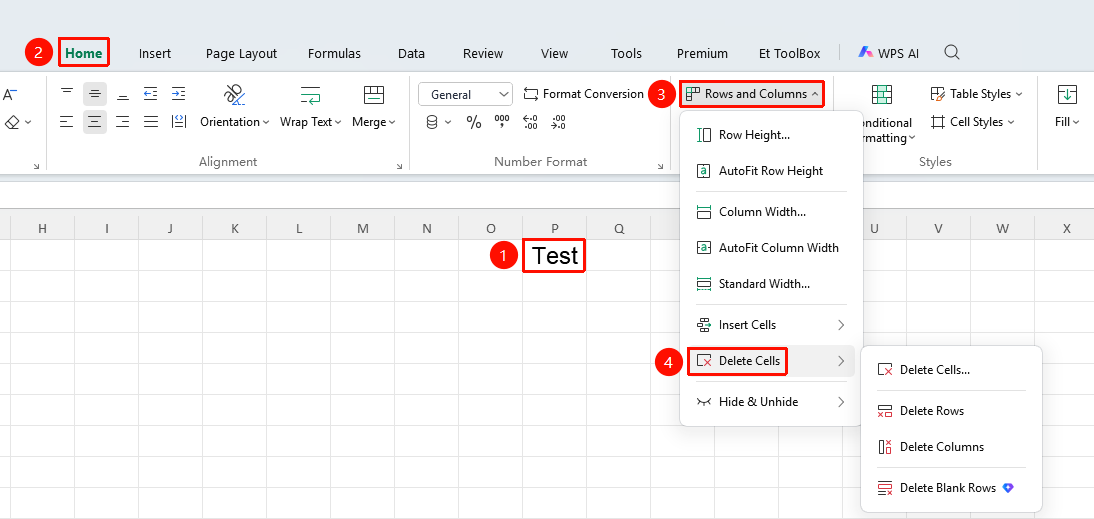
Task: Click the Merge cells icon
Action: tap(374, 95)
